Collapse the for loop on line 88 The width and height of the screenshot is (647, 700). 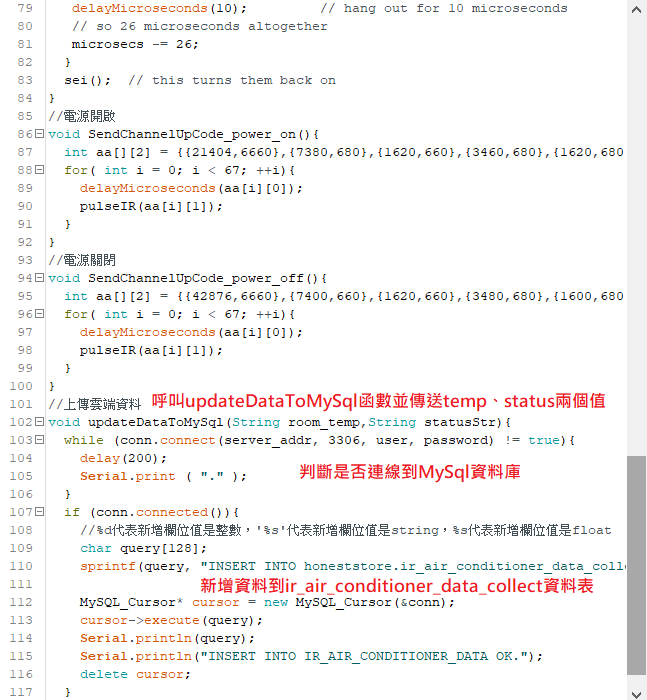tap(39, 170)
